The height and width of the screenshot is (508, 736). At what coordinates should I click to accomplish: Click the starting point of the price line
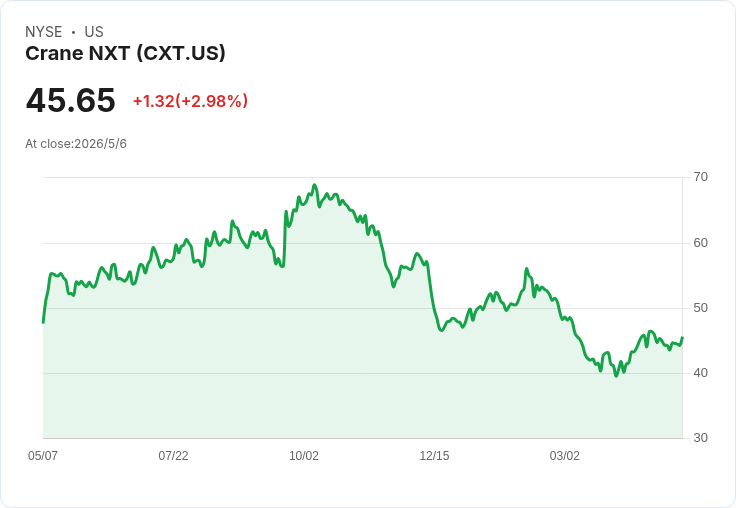click(x=43, y=322)
